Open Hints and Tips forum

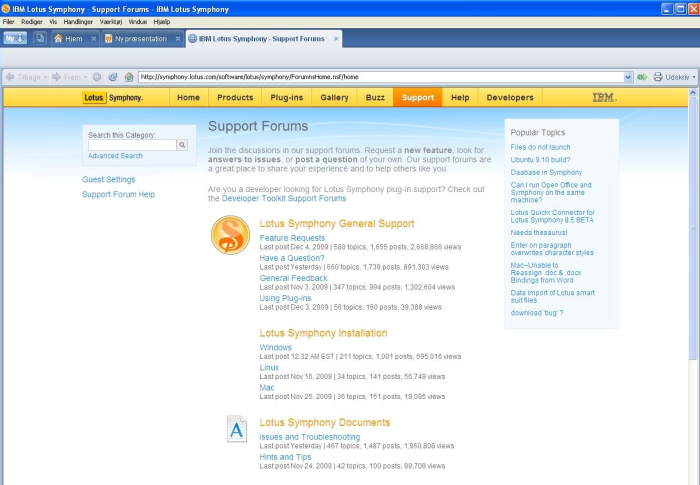tap(285, 457)
